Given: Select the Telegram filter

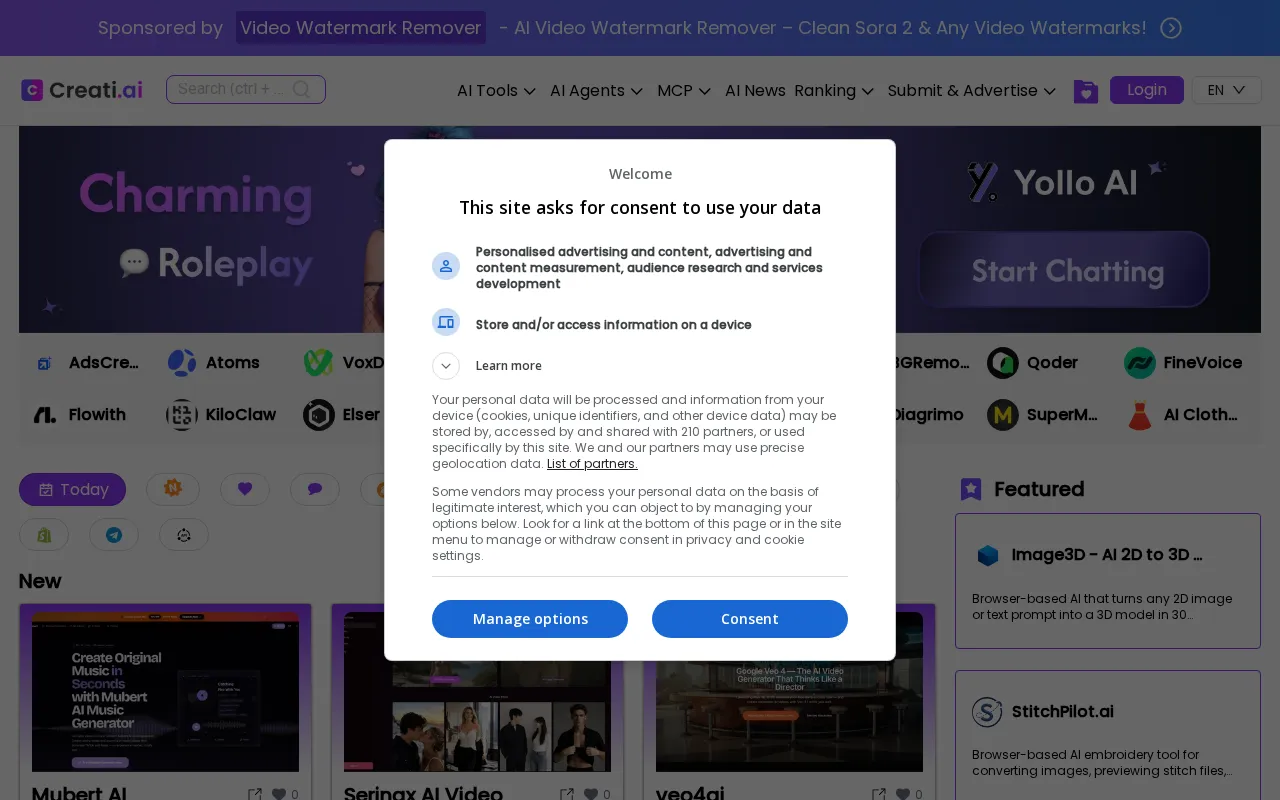Looking at the screenshot, I should (x=114, y=535).
